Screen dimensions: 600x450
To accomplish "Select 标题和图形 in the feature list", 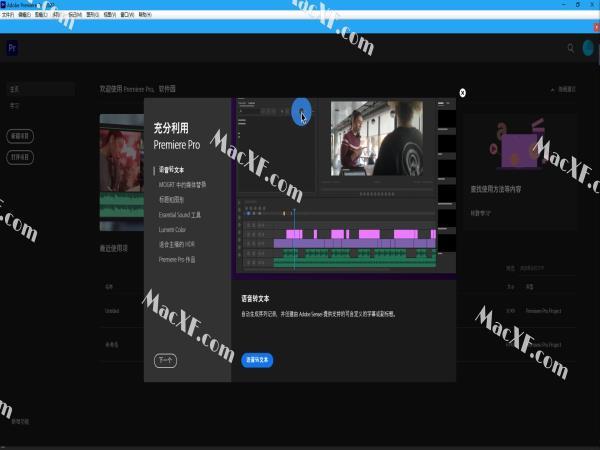I will click(x=171, y=199).
